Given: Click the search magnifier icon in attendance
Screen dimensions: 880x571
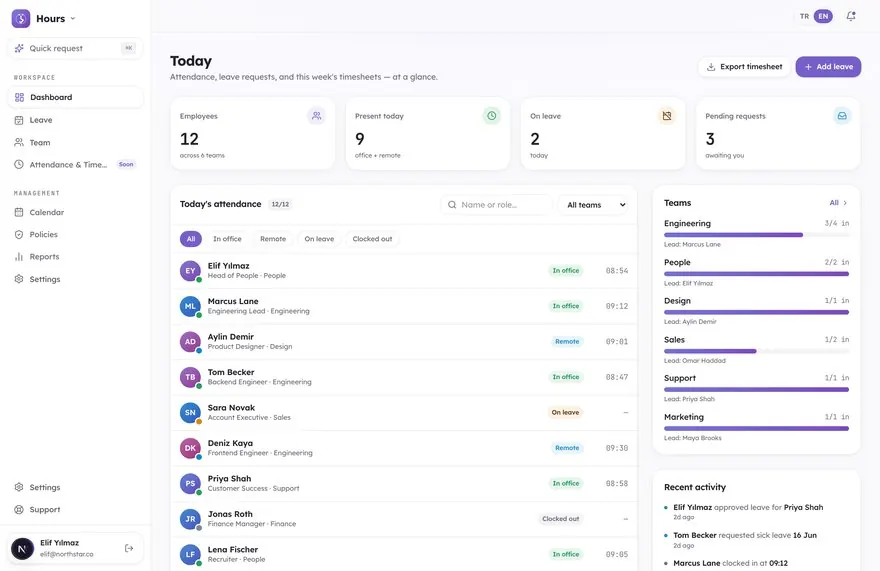Looking at the screenshot, I should tap(452, 205).
